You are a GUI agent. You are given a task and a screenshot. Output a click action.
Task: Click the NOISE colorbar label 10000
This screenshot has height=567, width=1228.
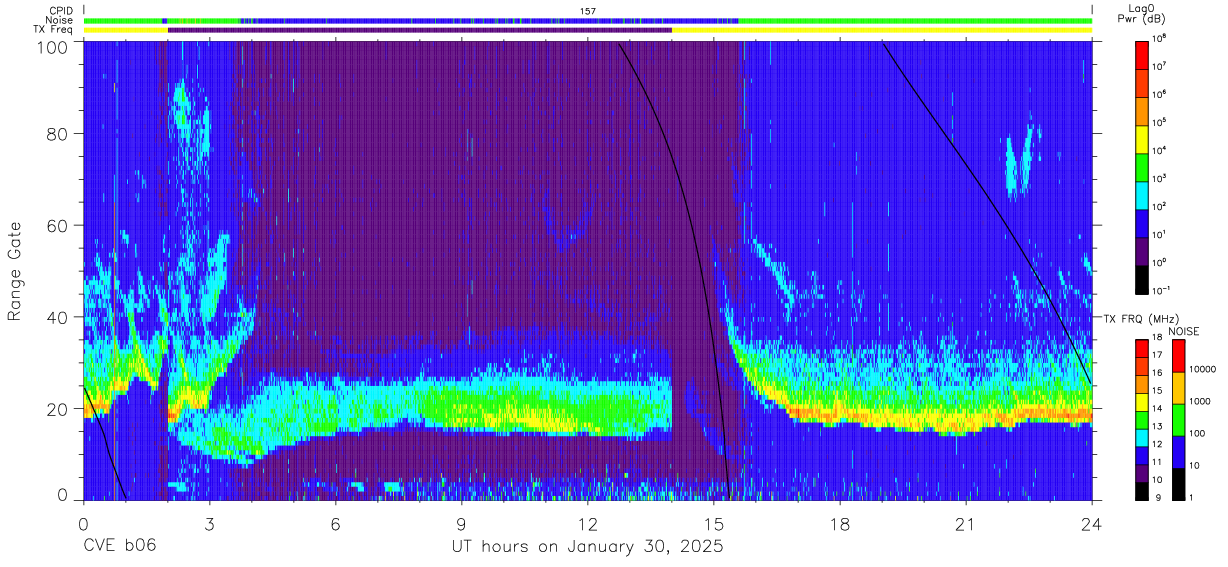[1205, 369]
